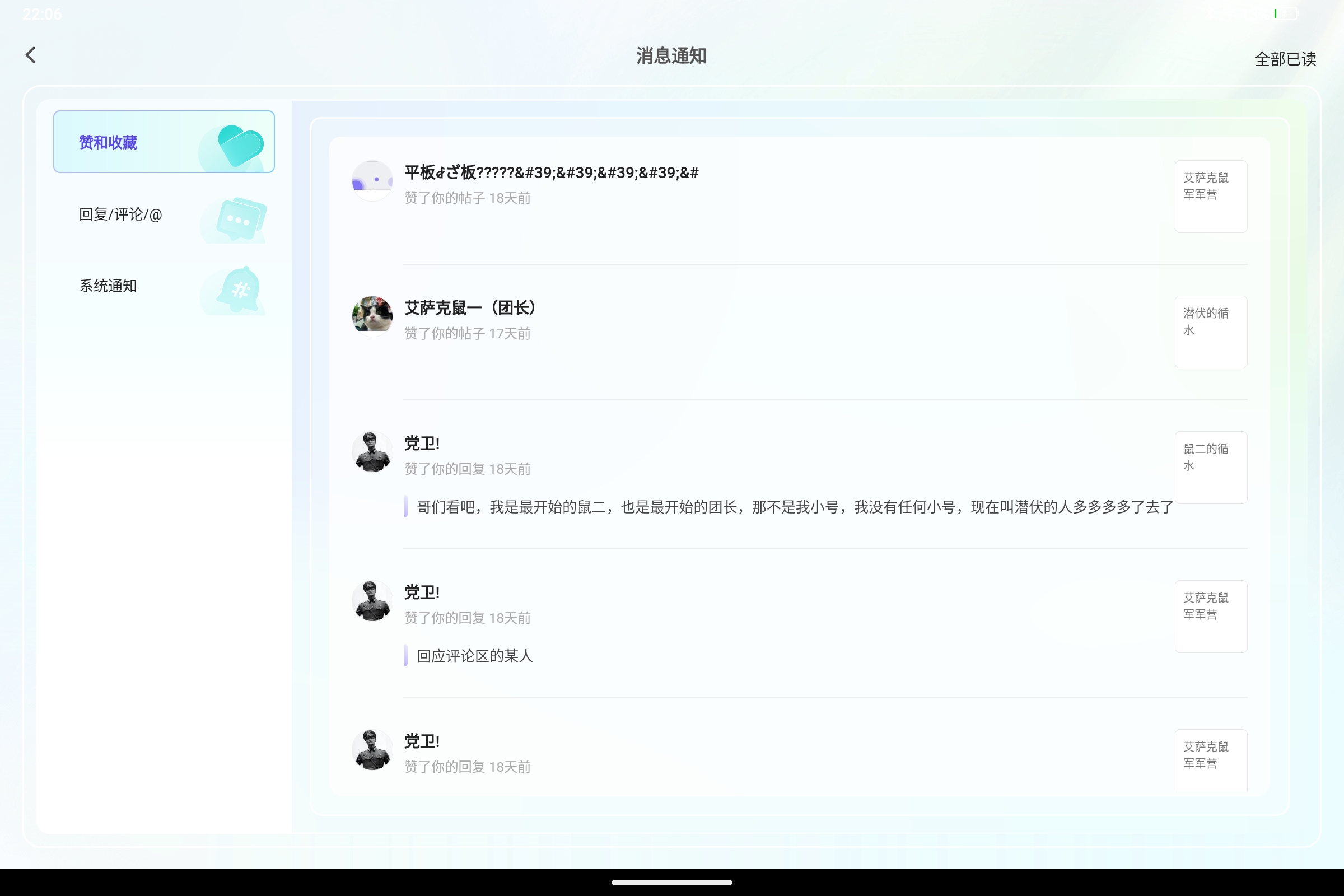
Task: Click the quoted reply 回应评论区的某人
Action: 473,656
